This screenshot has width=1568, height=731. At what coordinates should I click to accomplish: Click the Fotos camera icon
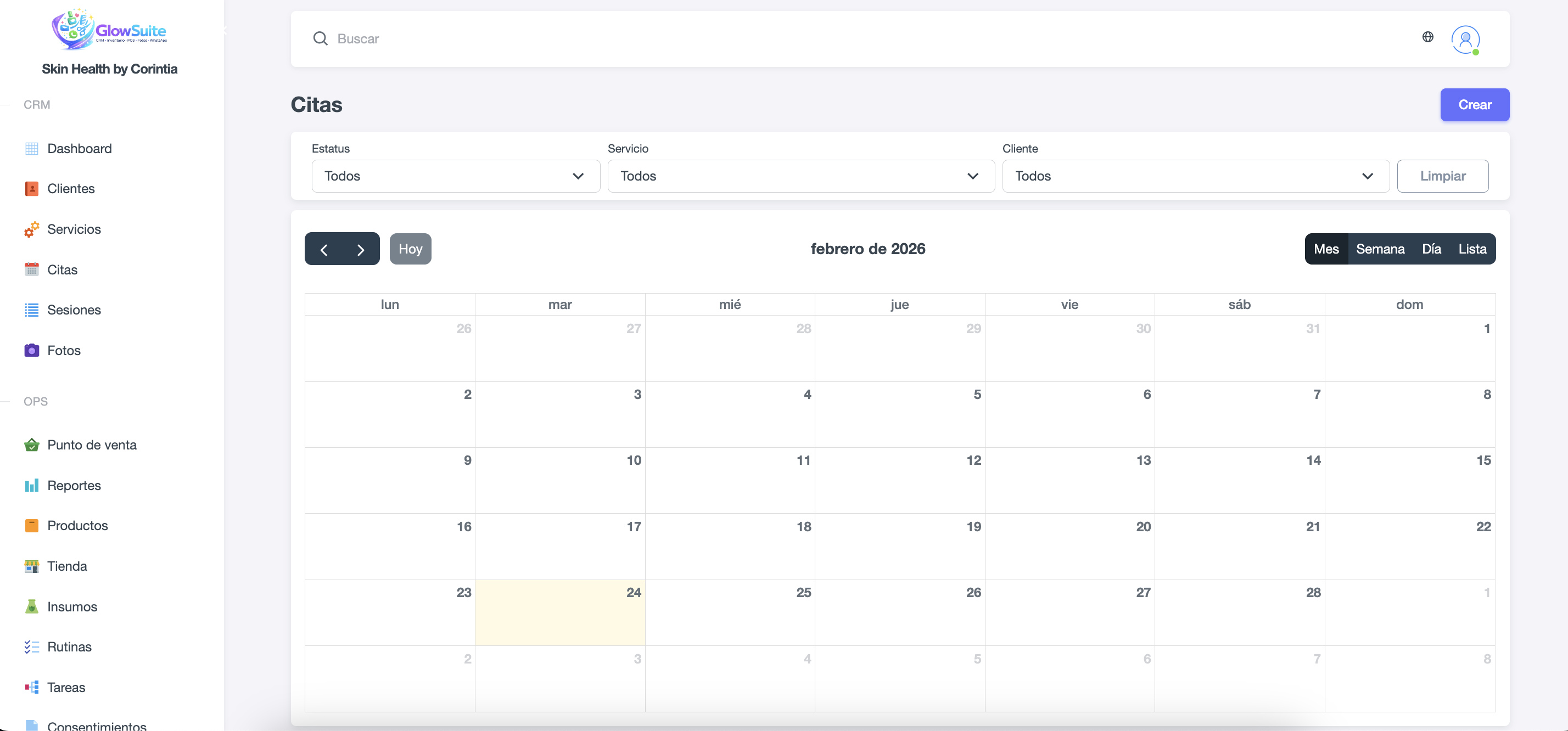click(x=32, y=351)
